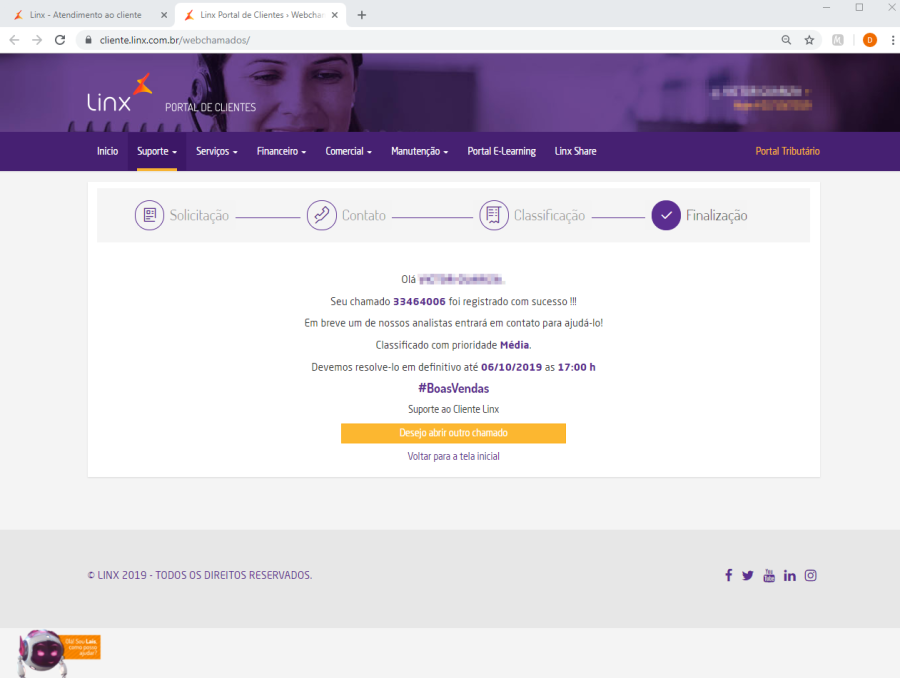Click the Finalização step label

(716, 215)
